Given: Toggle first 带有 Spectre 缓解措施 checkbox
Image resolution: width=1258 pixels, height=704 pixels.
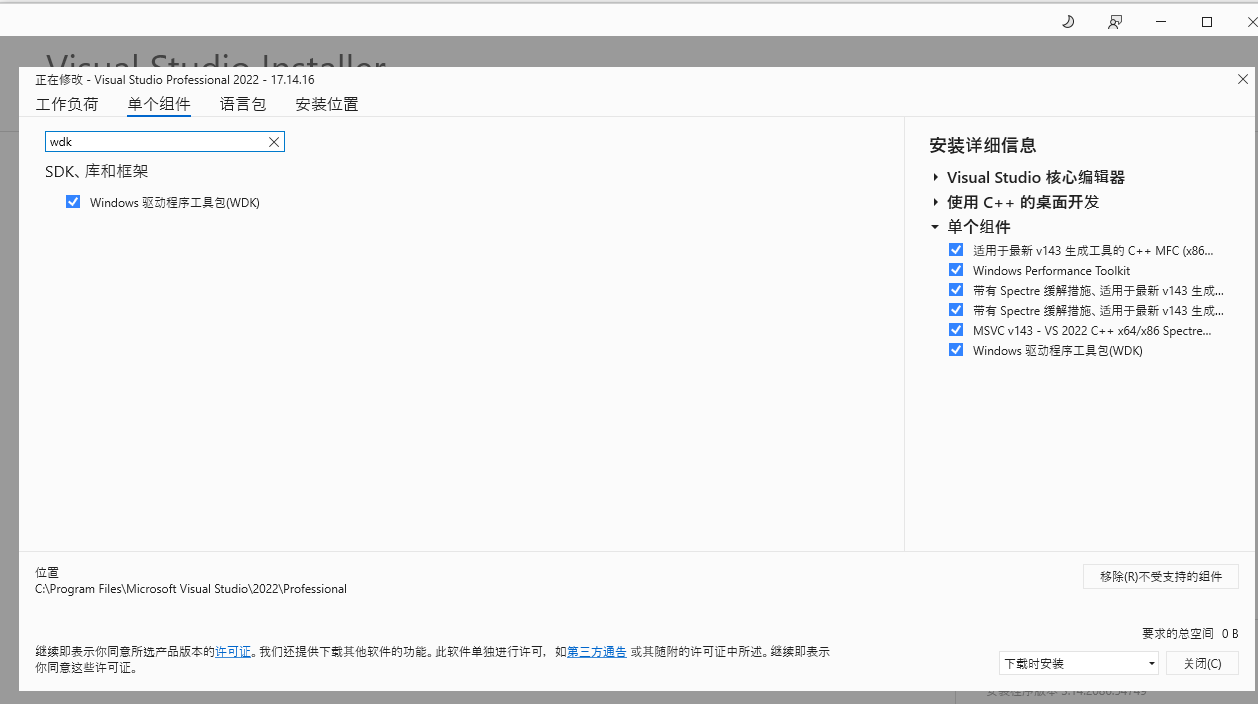Looking at the screenshot, I should point(956,290).
